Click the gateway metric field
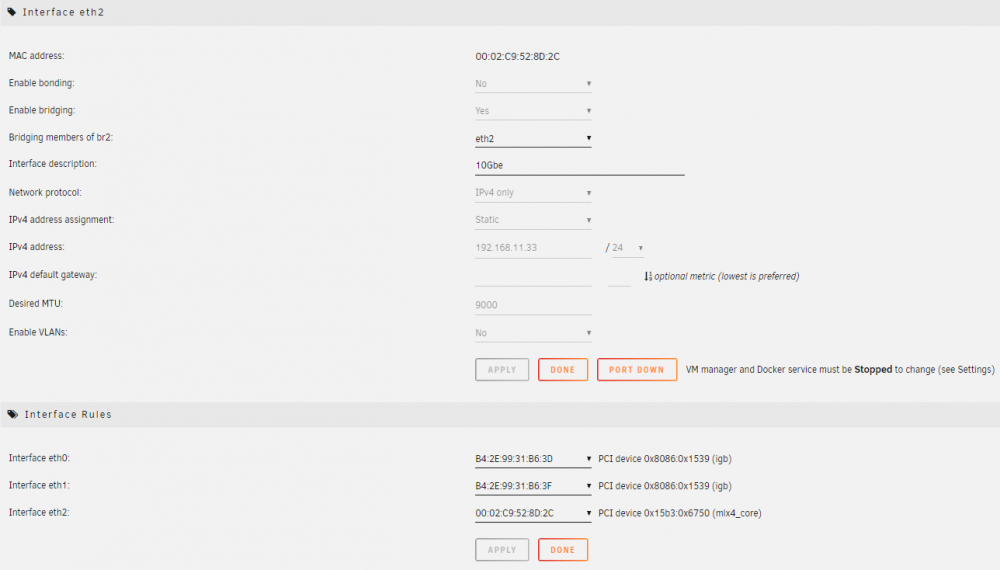The height and width of the screenshot is (570, 1000). point(619,277)
